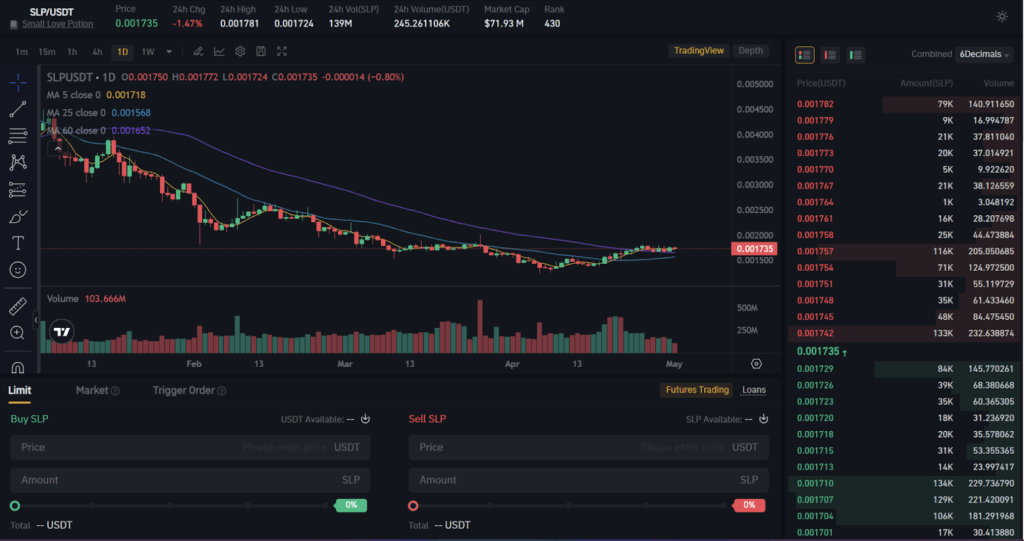Deposit USDT using download icon

pos(366,419)
